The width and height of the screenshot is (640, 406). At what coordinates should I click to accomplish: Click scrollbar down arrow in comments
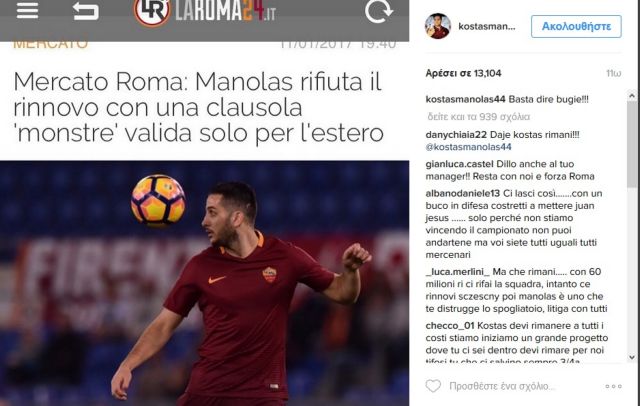pyautogui.click(x=632, y=357)
